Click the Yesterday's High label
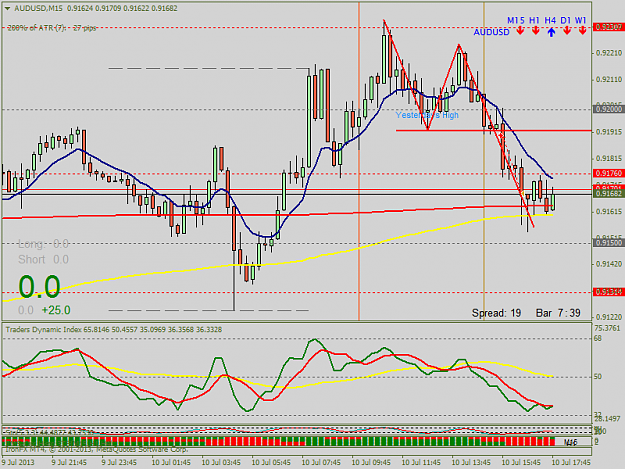Image resolution: width=625 pixels, height=469 pixels. click(427, 115)
